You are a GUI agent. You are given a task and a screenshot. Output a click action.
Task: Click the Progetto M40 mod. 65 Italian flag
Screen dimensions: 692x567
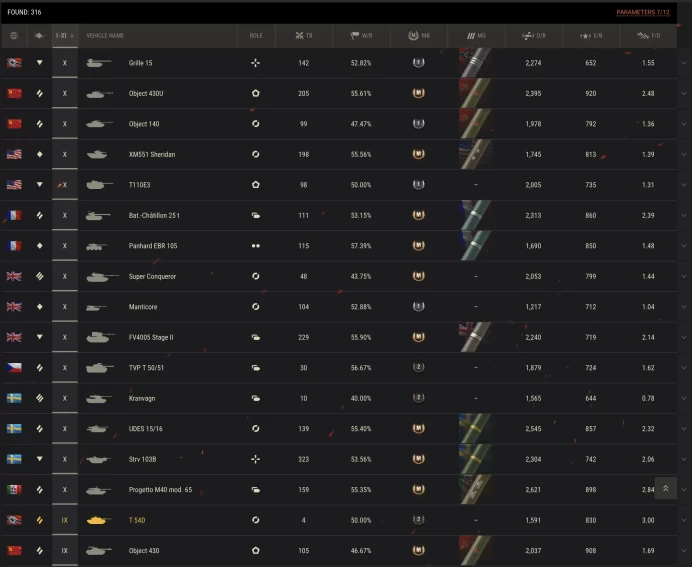(x=14, y=490)
